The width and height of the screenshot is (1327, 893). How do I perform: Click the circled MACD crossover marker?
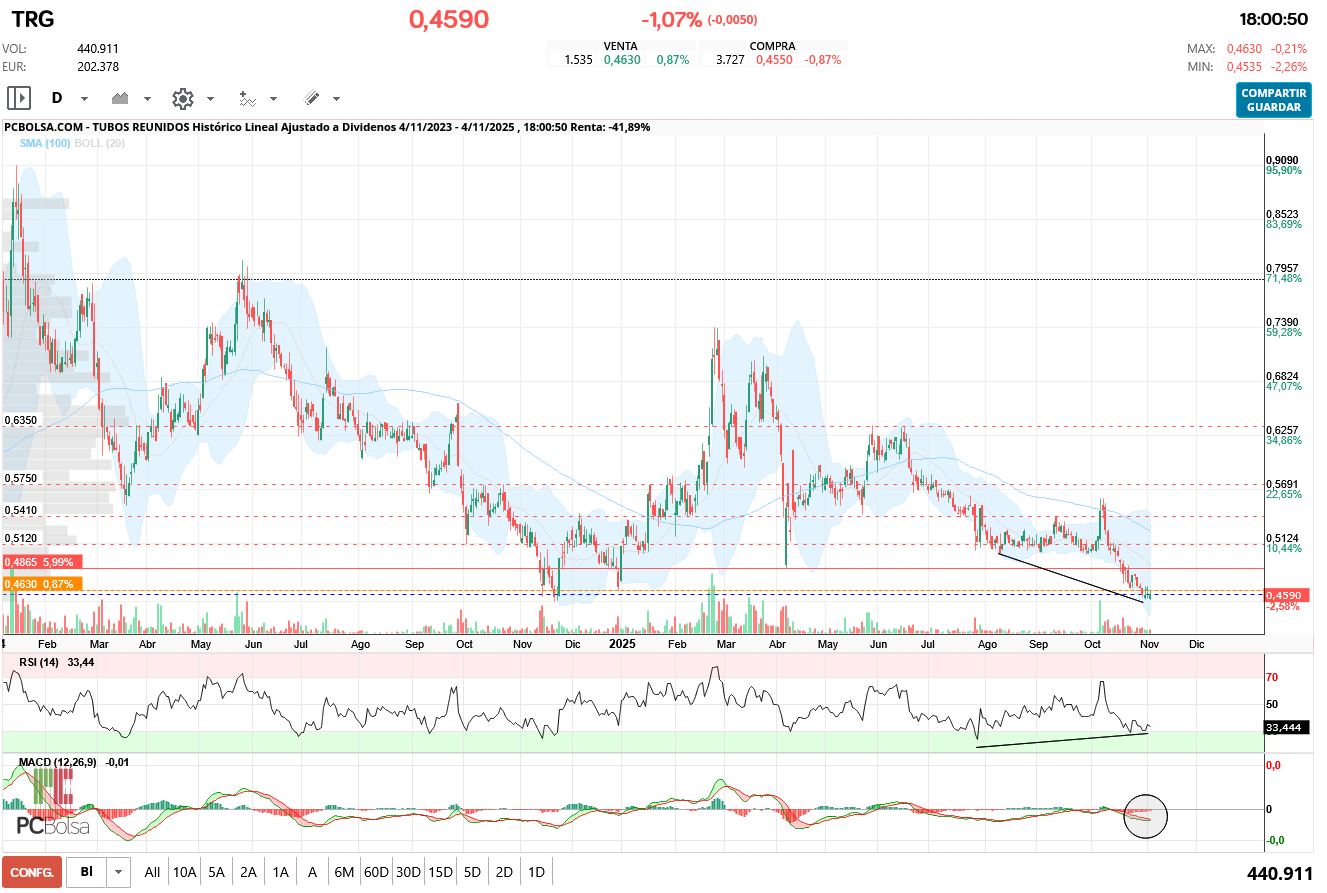click(x=1145, y=815)
